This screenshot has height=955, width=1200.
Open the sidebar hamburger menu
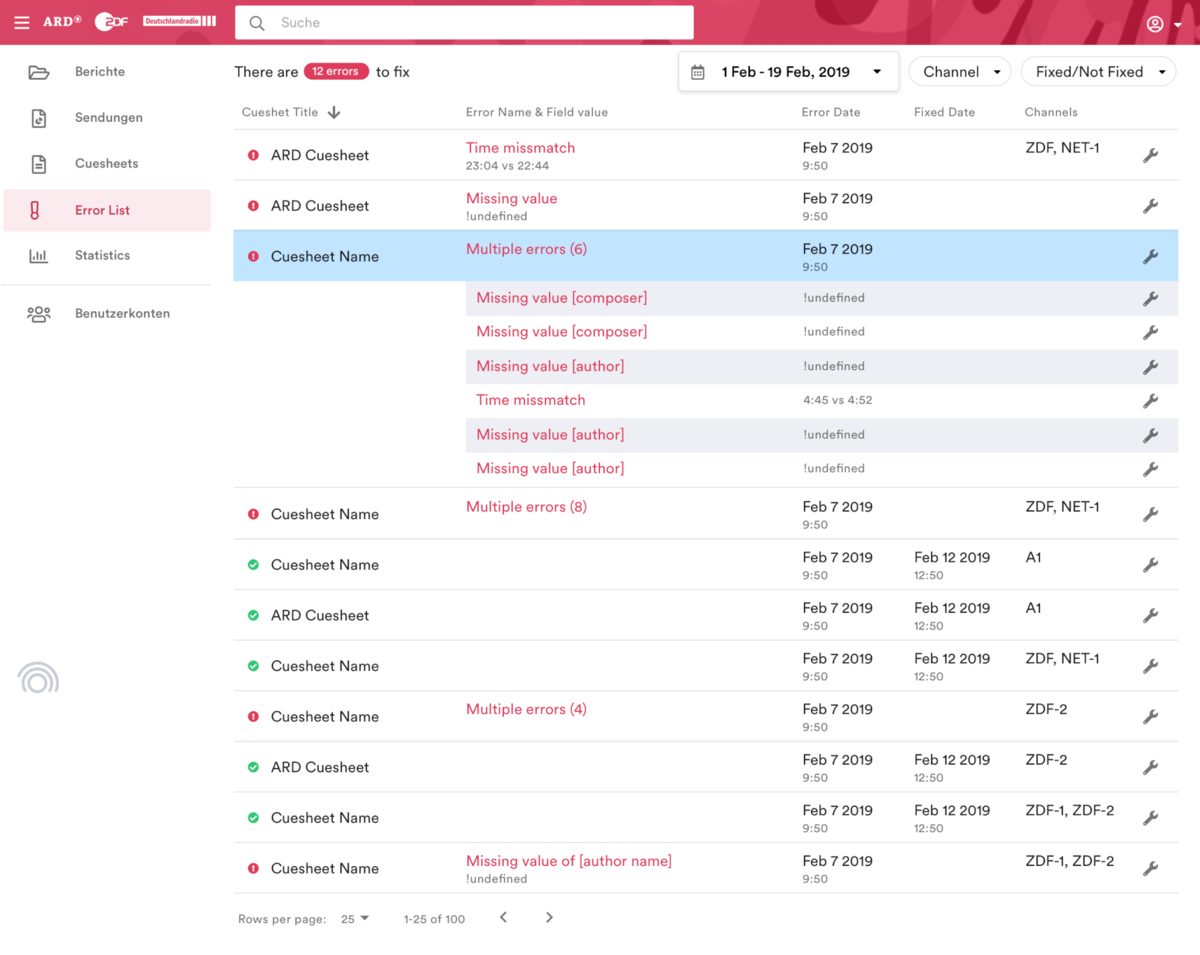click(22, 22)
